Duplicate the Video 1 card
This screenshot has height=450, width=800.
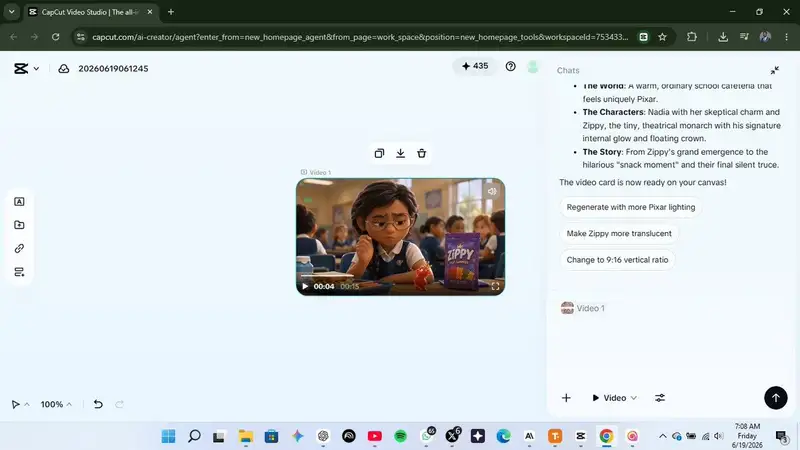pyautogui.click(x=379, y=153)
